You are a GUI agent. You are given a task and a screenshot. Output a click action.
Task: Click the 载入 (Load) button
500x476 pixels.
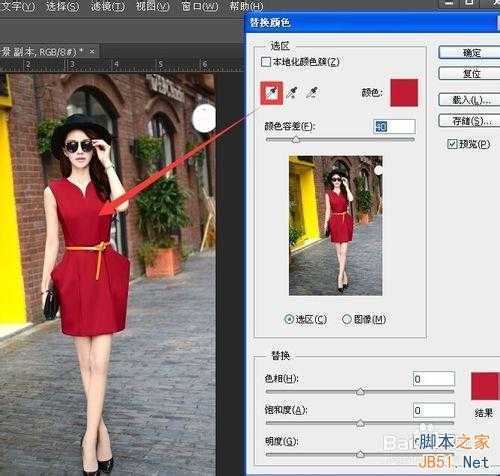[x=469, y=100]
